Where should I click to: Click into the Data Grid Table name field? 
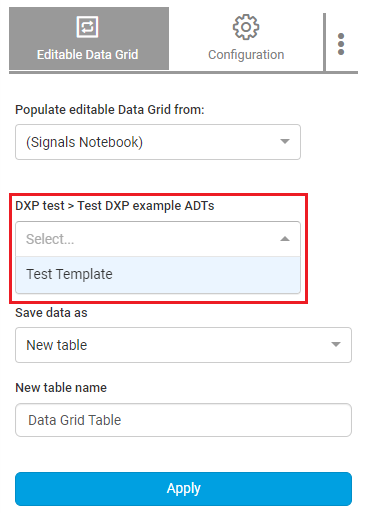[183, 420]
